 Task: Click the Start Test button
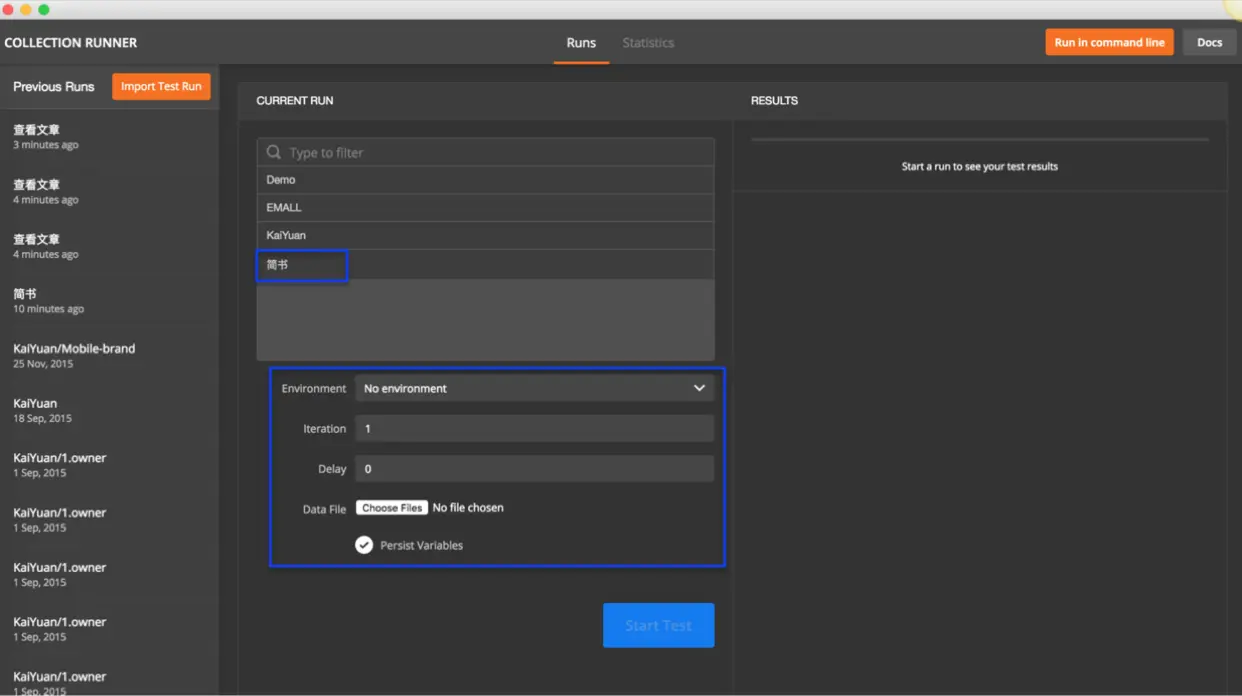[x=658, y=625]
